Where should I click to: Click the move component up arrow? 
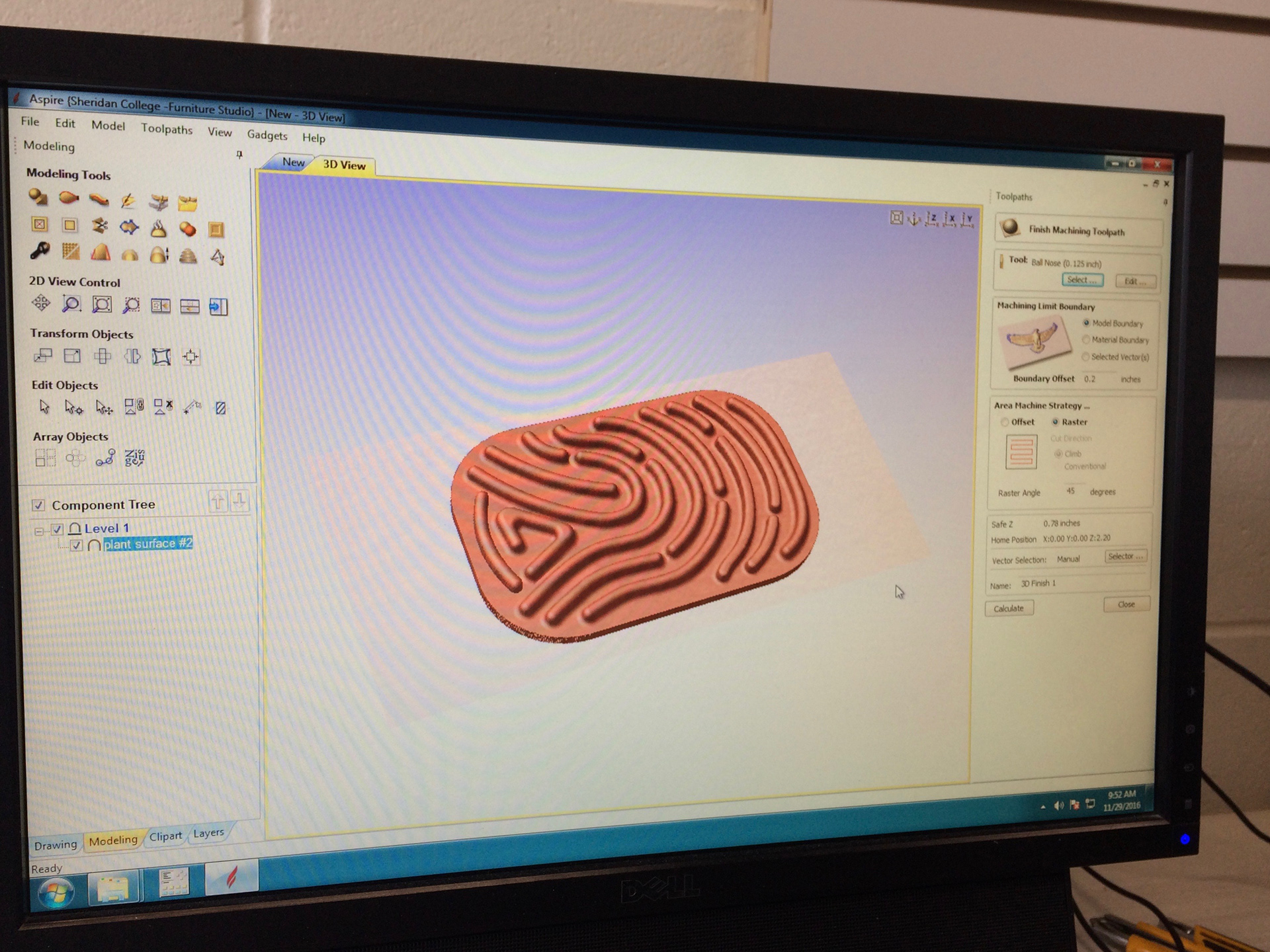tap(218, 502)
